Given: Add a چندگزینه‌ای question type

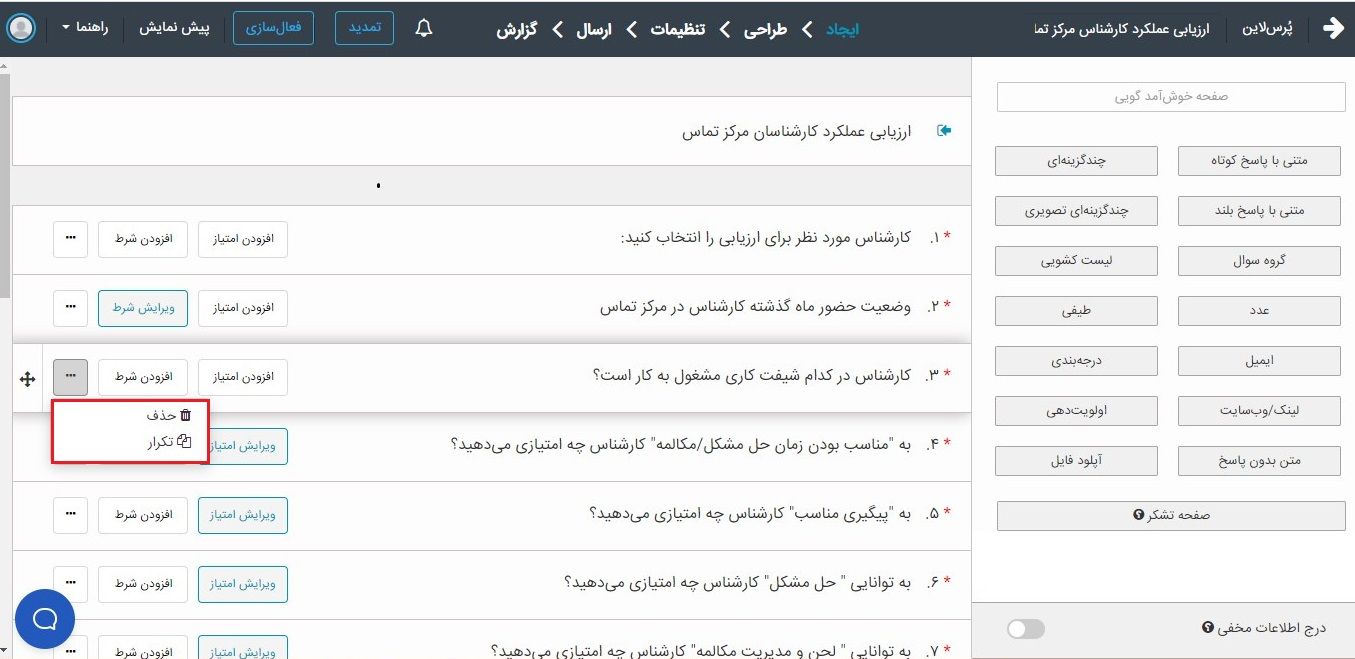Looking at the screenshot, I should point(1076,160).
